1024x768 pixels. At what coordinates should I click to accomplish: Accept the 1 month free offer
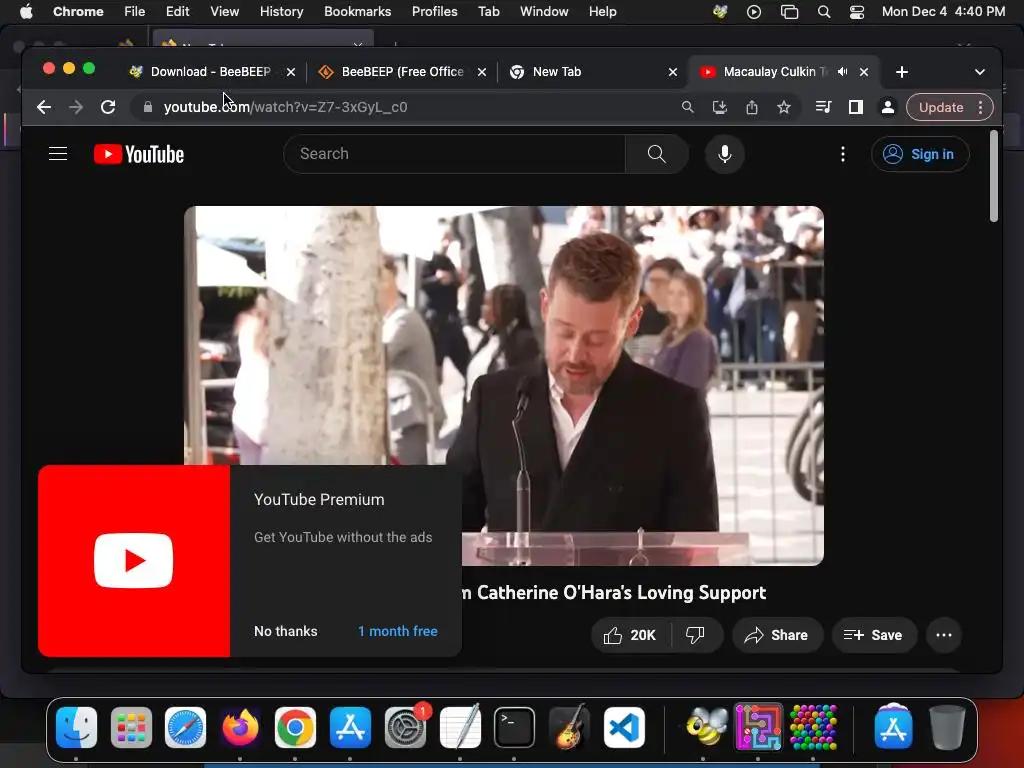tap(398, 632)
